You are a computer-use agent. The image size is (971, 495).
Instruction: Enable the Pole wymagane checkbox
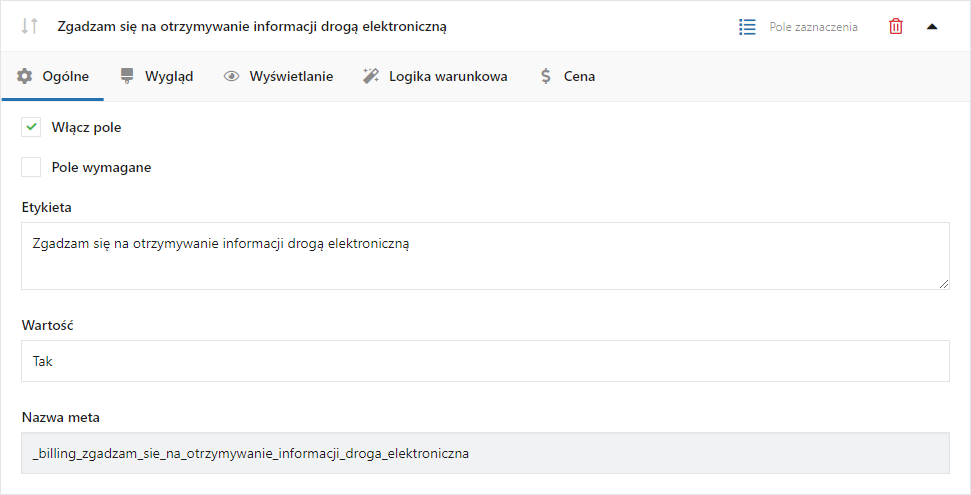point(31,167)
